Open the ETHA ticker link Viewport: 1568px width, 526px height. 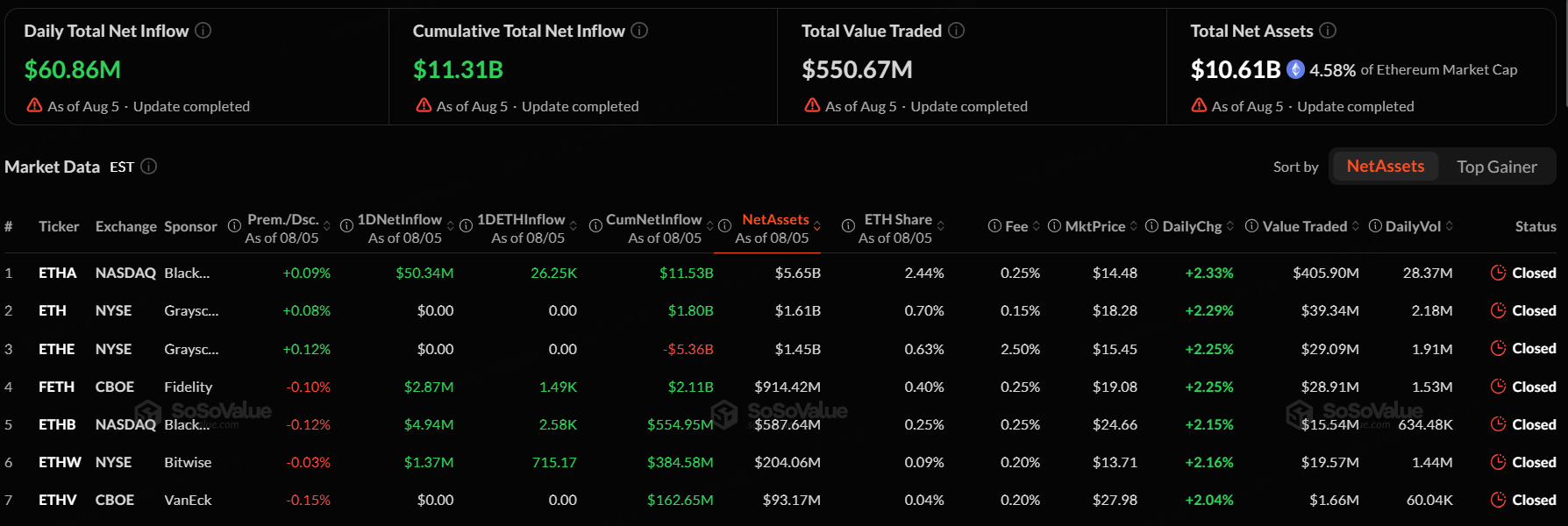coord(57,273)
